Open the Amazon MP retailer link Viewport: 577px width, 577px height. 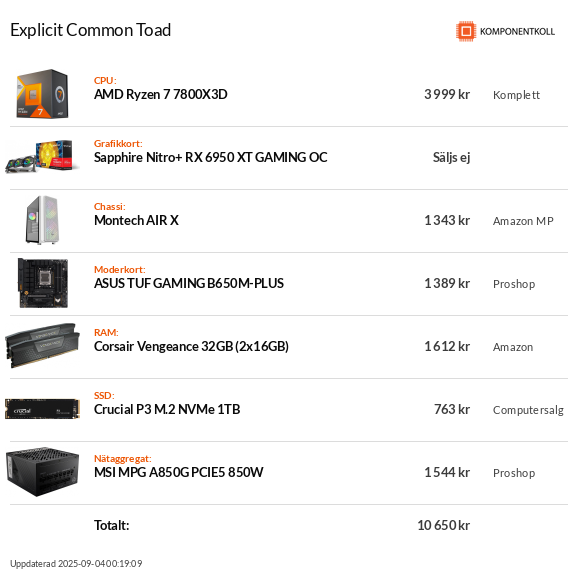[x=523, y=221]
